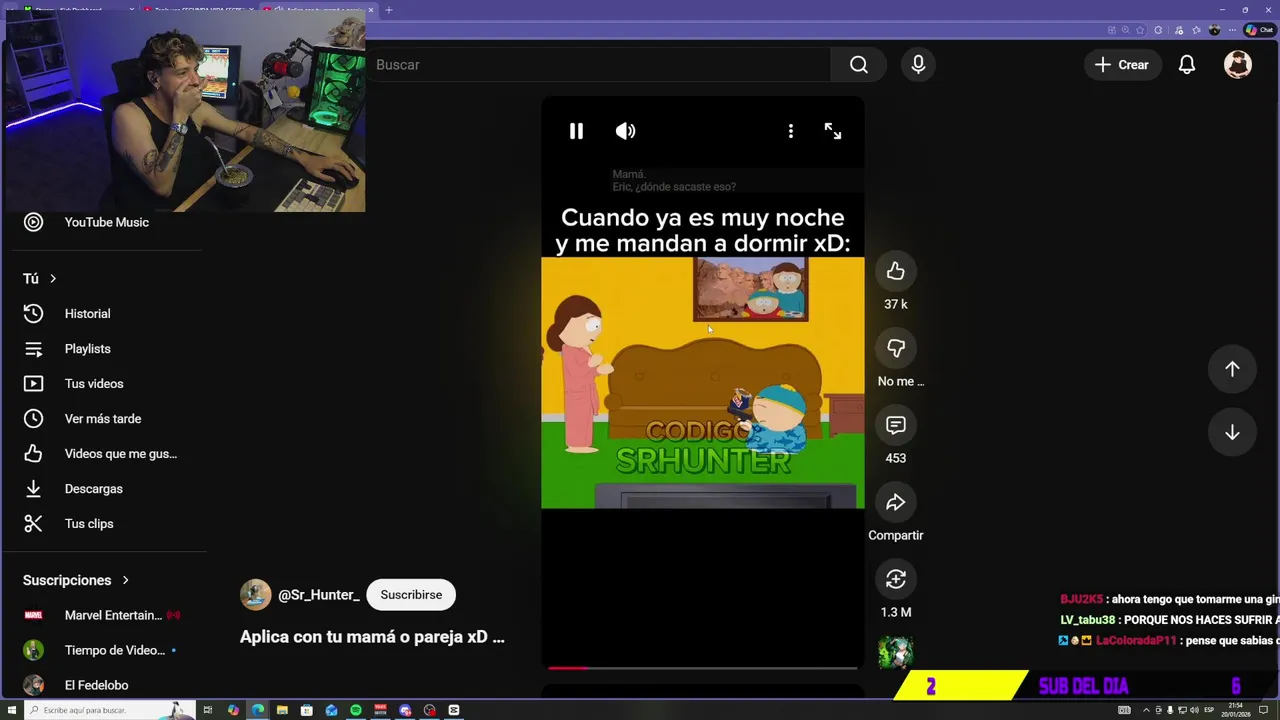Click the Compartir share icon

(895, 502)
